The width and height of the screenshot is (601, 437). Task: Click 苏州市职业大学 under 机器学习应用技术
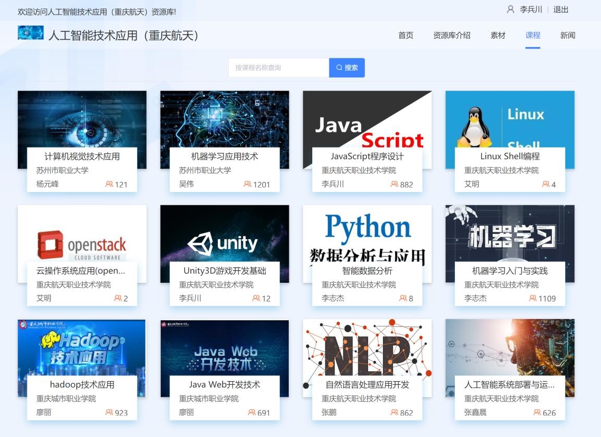click(x=205, y=170)
